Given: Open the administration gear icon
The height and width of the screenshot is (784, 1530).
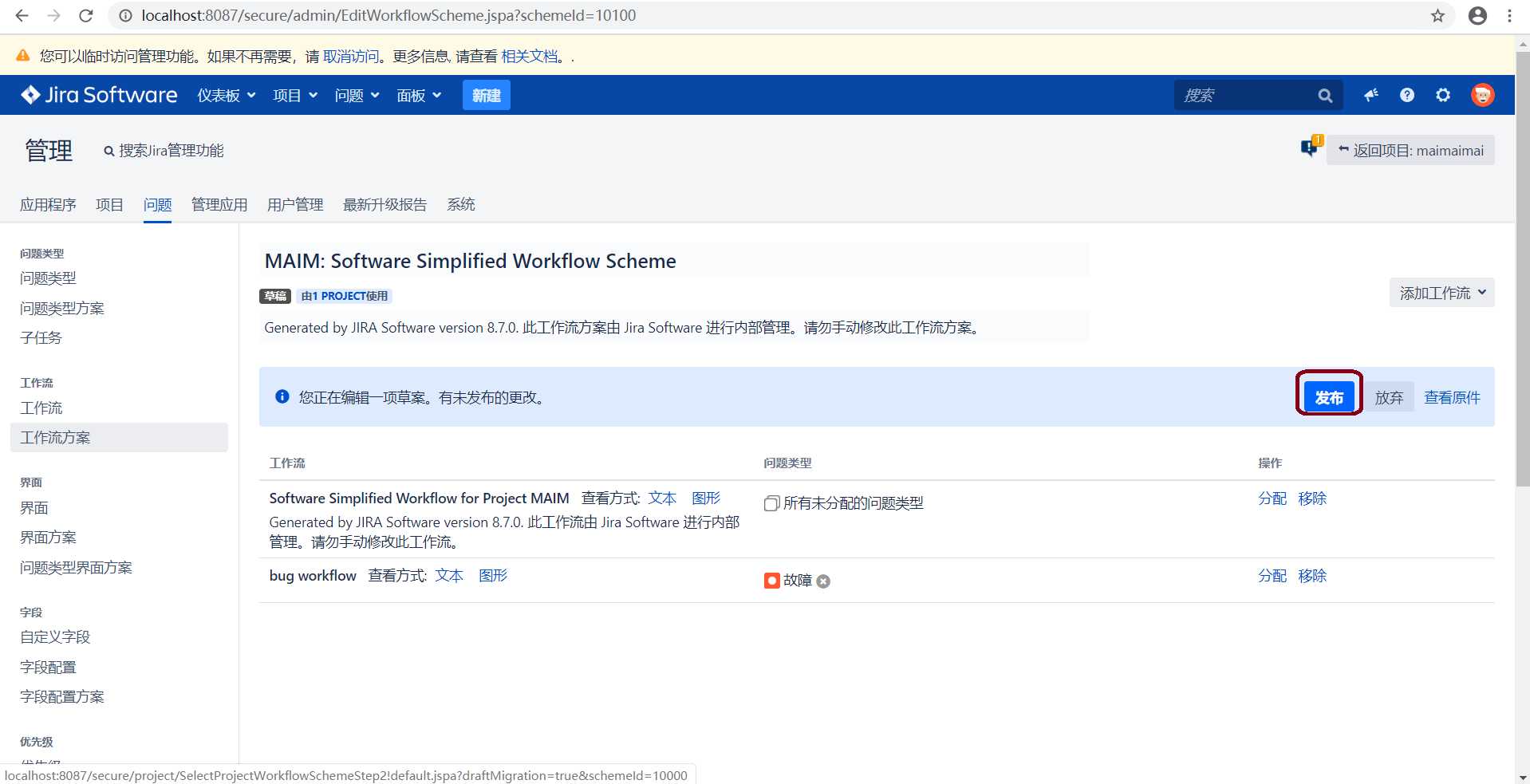Looking at the screenshot, I should (1443, 95).
